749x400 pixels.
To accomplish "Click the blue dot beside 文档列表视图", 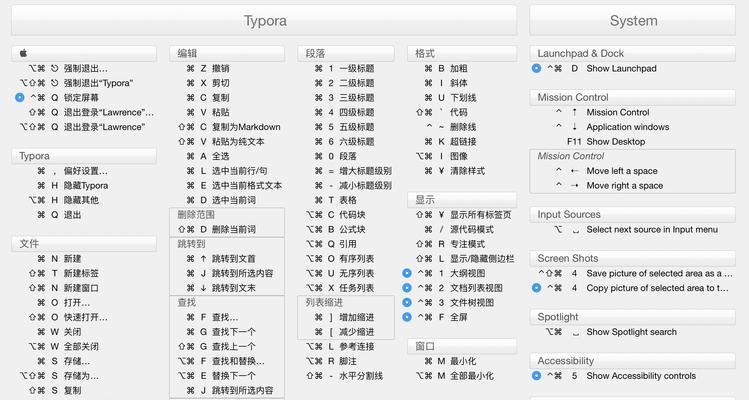I will [x=407, y=288].
